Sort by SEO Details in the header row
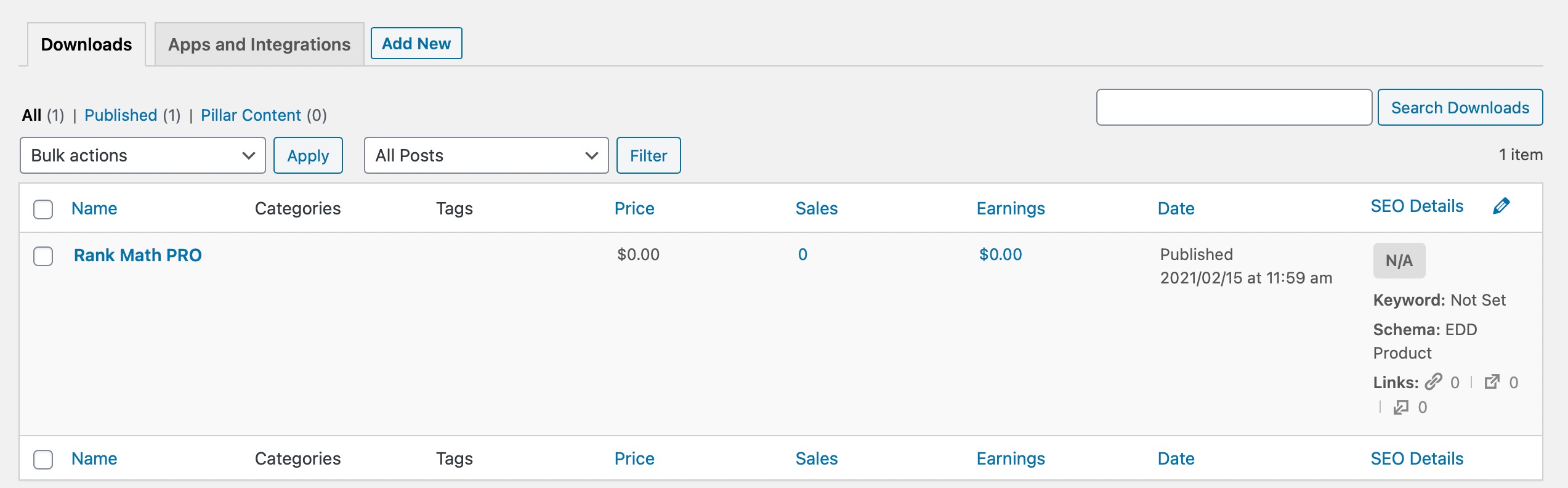 pos(1417,206)
